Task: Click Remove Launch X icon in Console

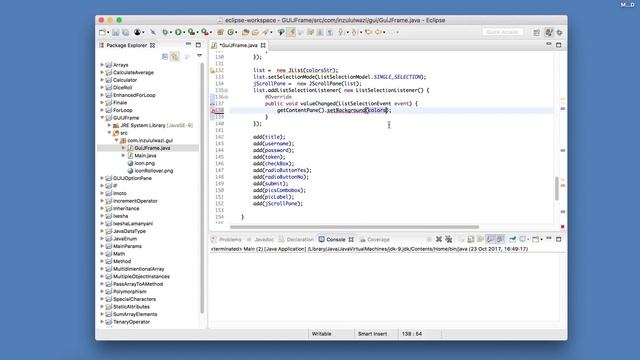Action: (x=439, y=239)
